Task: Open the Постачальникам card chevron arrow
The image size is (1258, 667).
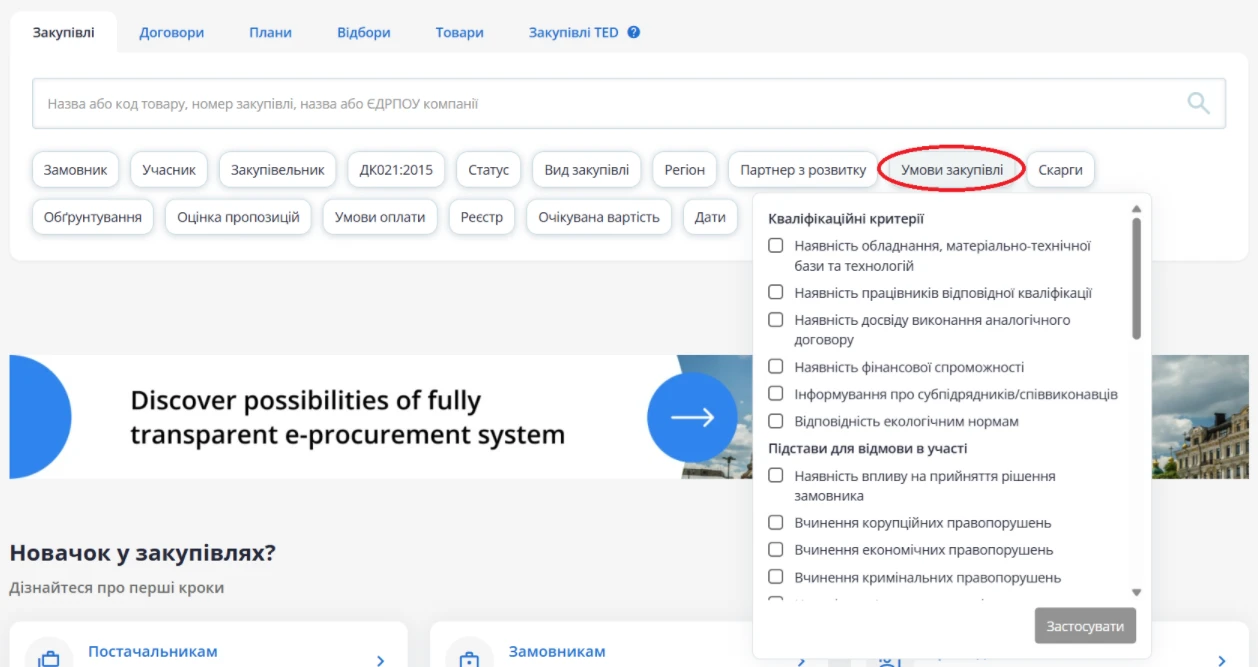Action: point(380,660)
